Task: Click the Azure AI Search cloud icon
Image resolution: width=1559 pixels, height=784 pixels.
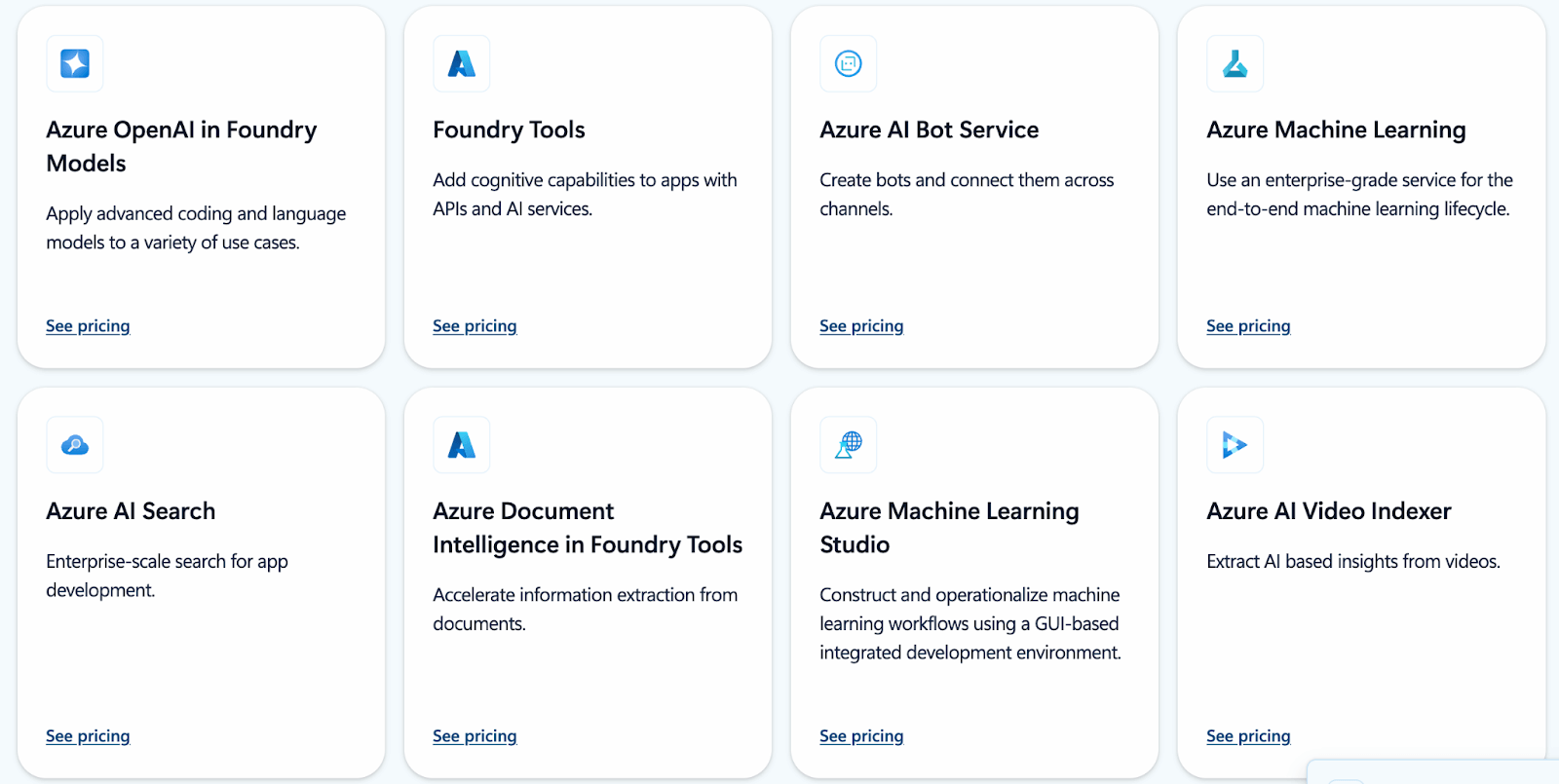Action: 75,445
